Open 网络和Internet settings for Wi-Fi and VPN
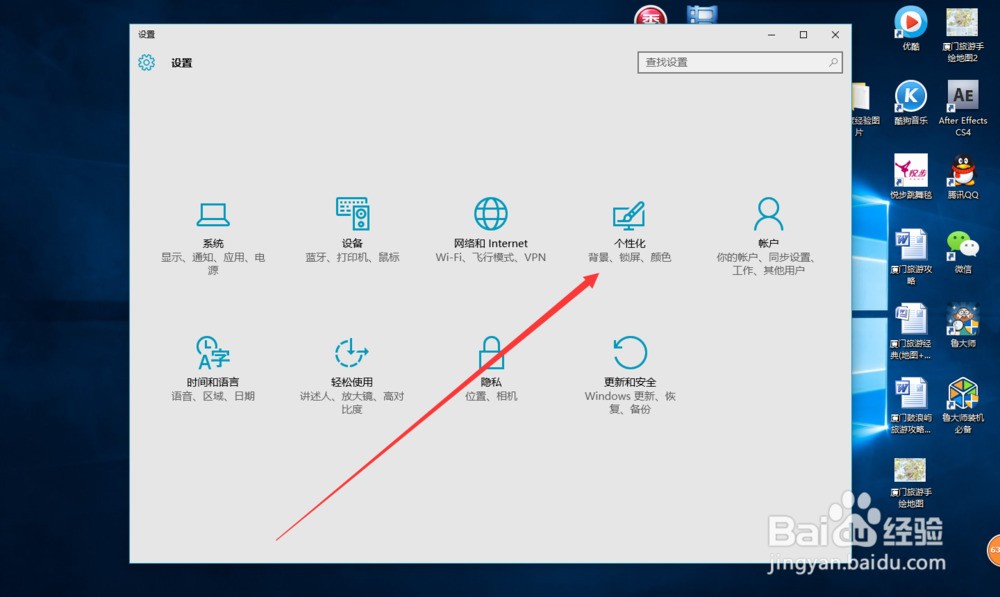This screenshot has height=597, width=1000. click(489, 226)
